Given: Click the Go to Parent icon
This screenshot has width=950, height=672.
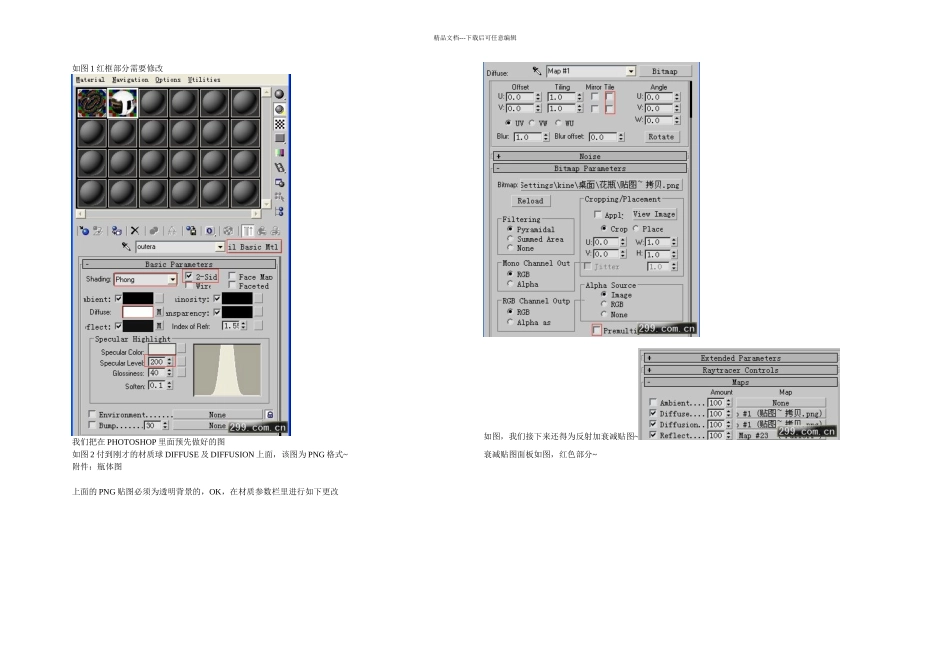Looking at the screenshot, I should pyautogui.click(x=262, y=231).
